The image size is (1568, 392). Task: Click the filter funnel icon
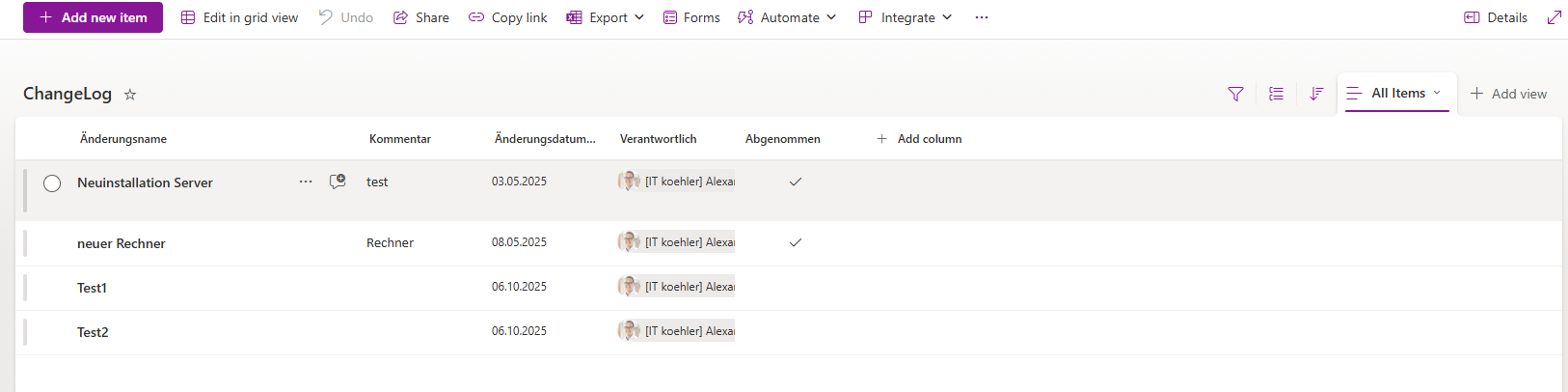(x=1235, y=94)
